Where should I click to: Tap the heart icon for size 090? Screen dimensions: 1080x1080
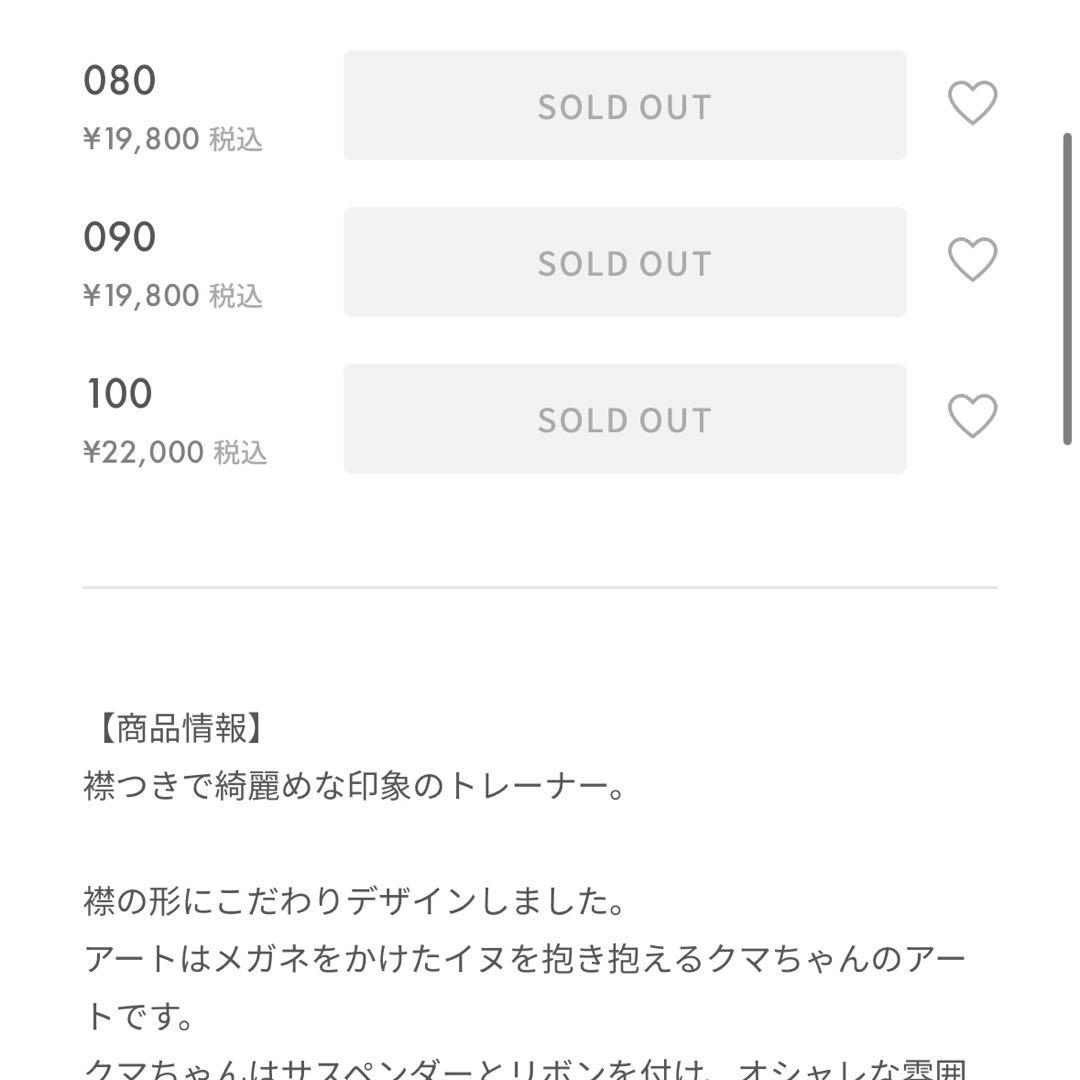[972, 260]
